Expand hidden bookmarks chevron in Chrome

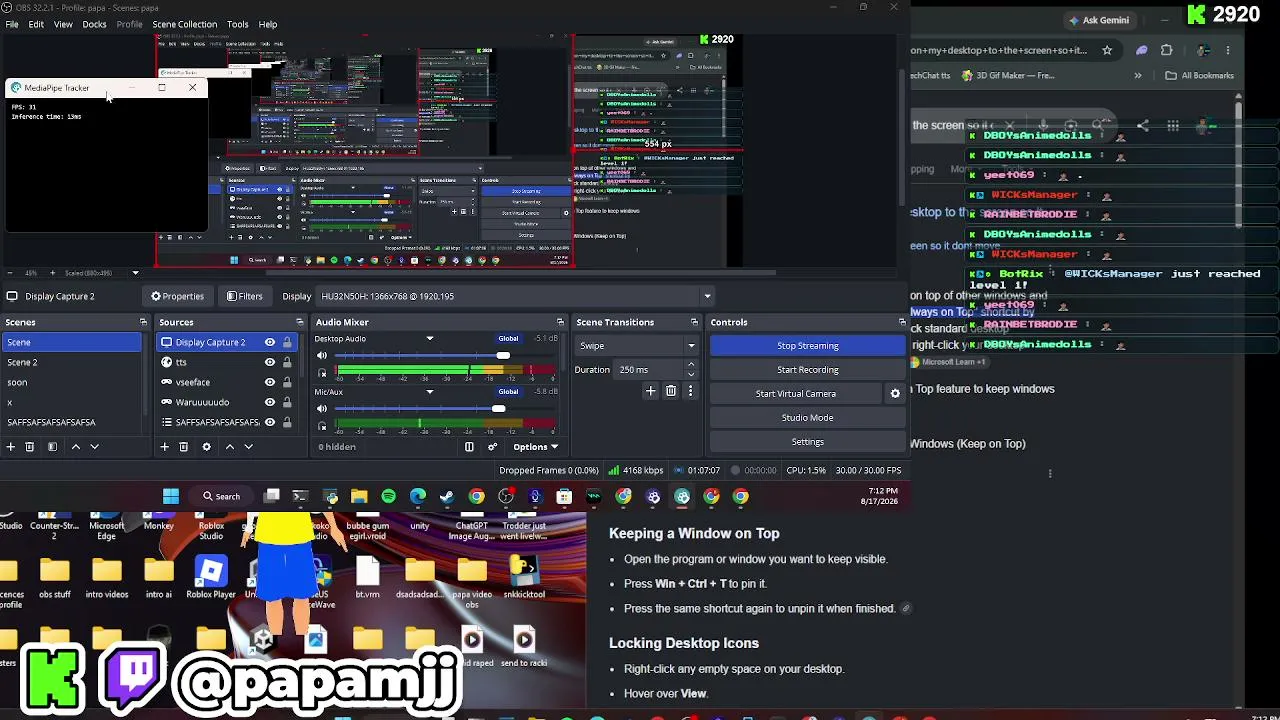[x=1138, y=75]
